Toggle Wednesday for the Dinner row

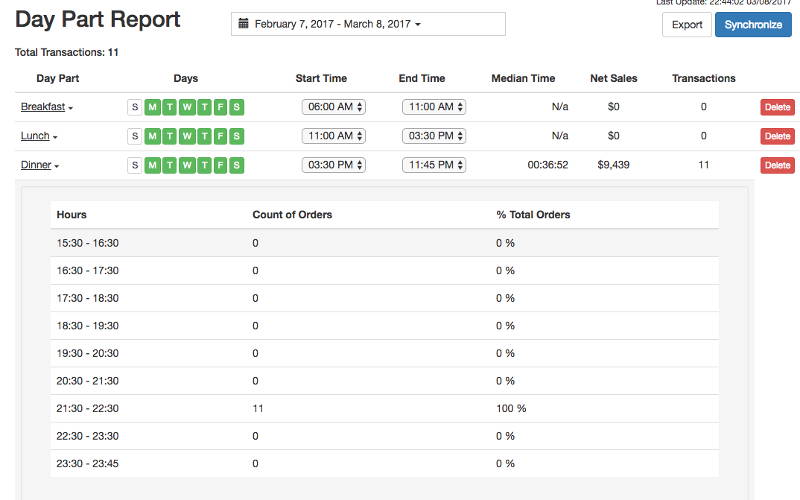187,165
